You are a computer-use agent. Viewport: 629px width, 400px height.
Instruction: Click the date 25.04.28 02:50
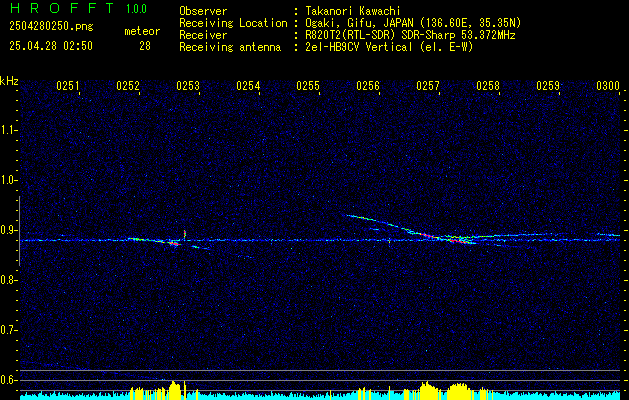51,46
